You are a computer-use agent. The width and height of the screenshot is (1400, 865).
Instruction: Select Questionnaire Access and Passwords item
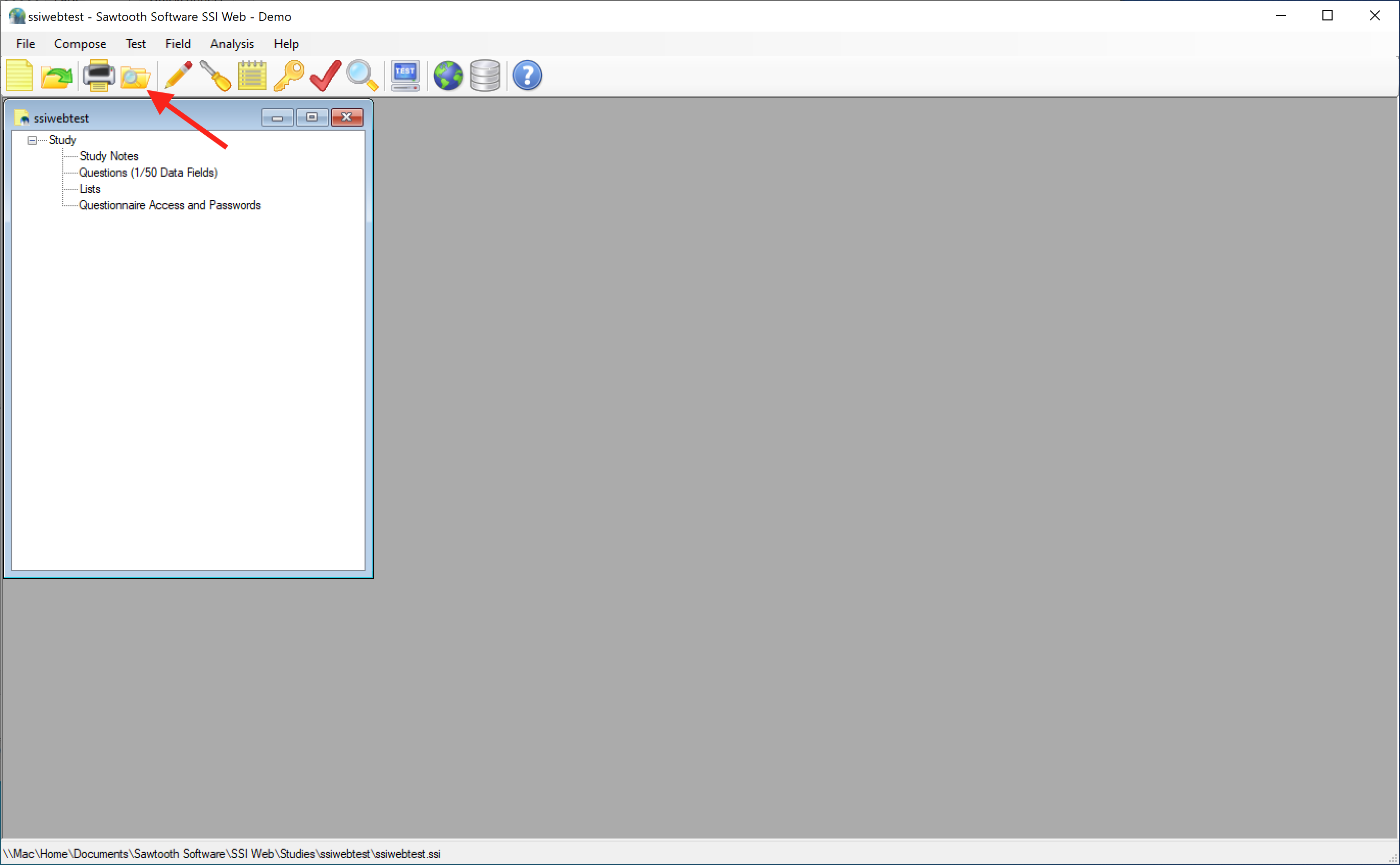(170, 205)
